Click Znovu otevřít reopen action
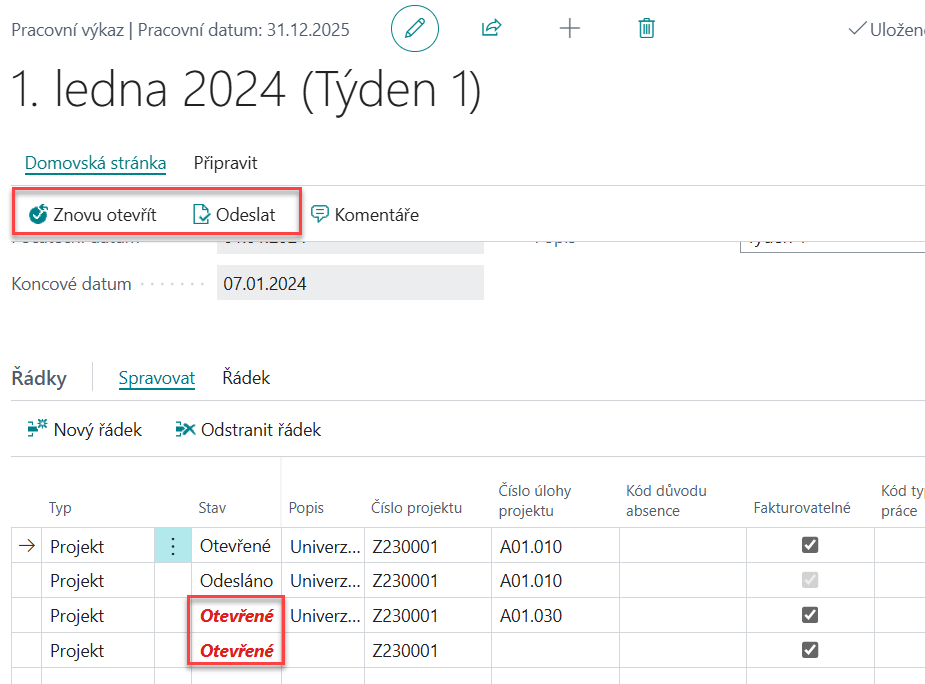The height and width of the screenshot is (684, 925). [93, 214]
